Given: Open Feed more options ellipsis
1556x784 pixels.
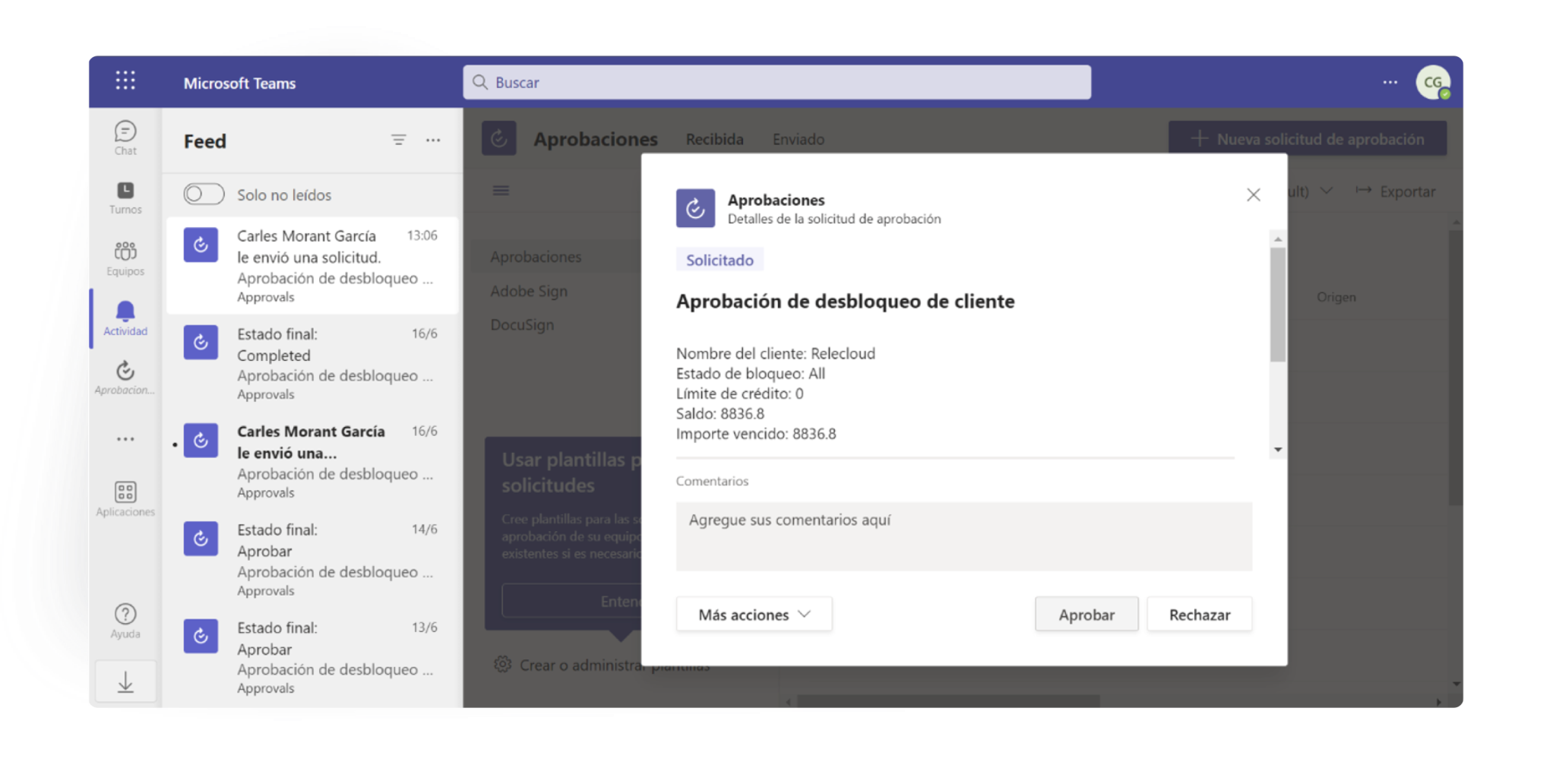Looking at the screenshot, I should tap(433, 140).
